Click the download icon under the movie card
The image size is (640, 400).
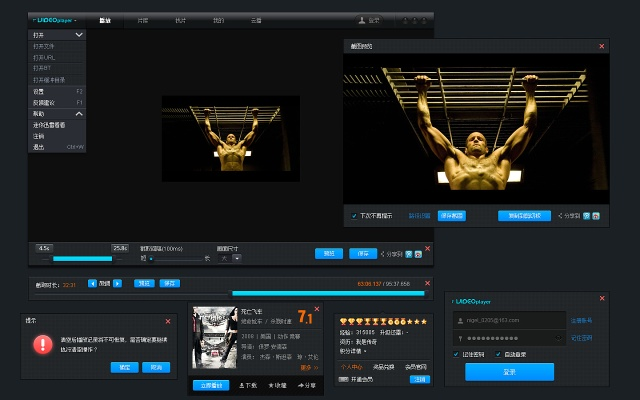click(242, 385)
